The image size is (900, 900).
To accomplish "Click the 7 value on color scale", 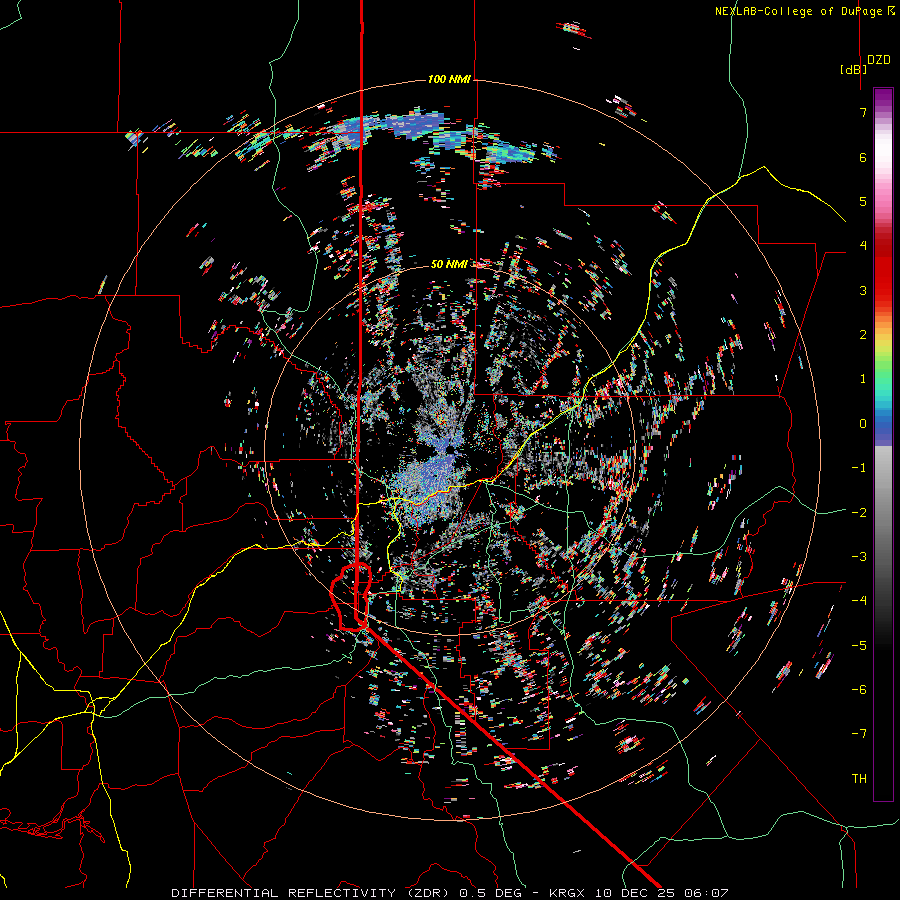I will pyautogui.click(x=863, y=112).
